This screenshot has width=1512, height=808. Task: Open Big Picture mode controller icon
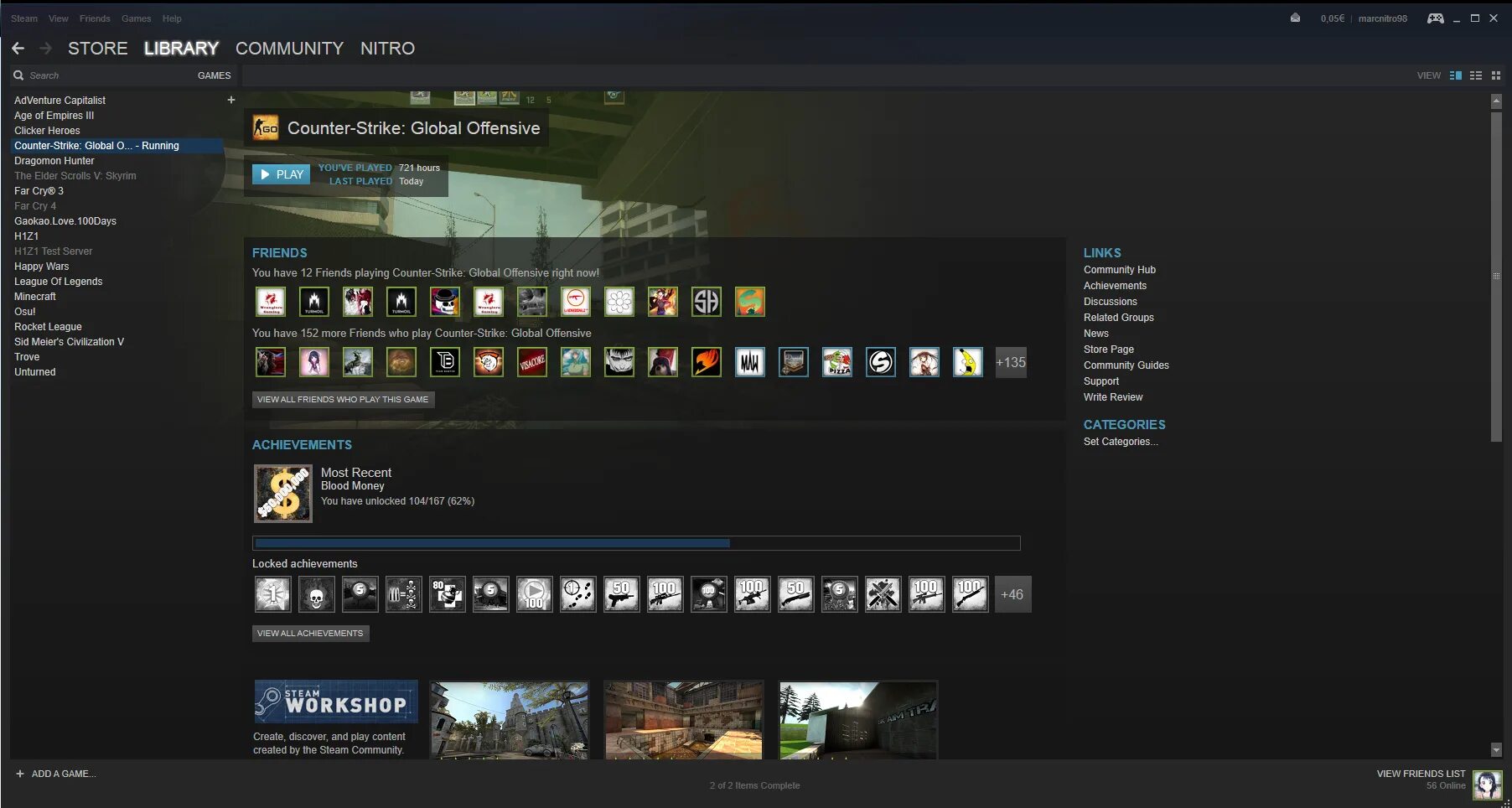click(x=1435, y=18)
